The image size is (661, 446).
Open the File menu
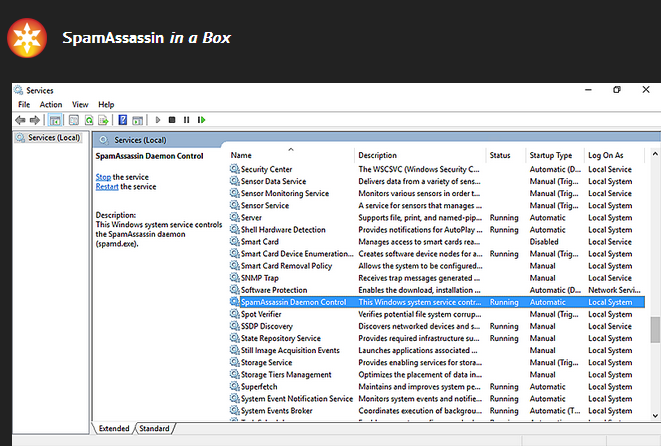click(24, 104)
